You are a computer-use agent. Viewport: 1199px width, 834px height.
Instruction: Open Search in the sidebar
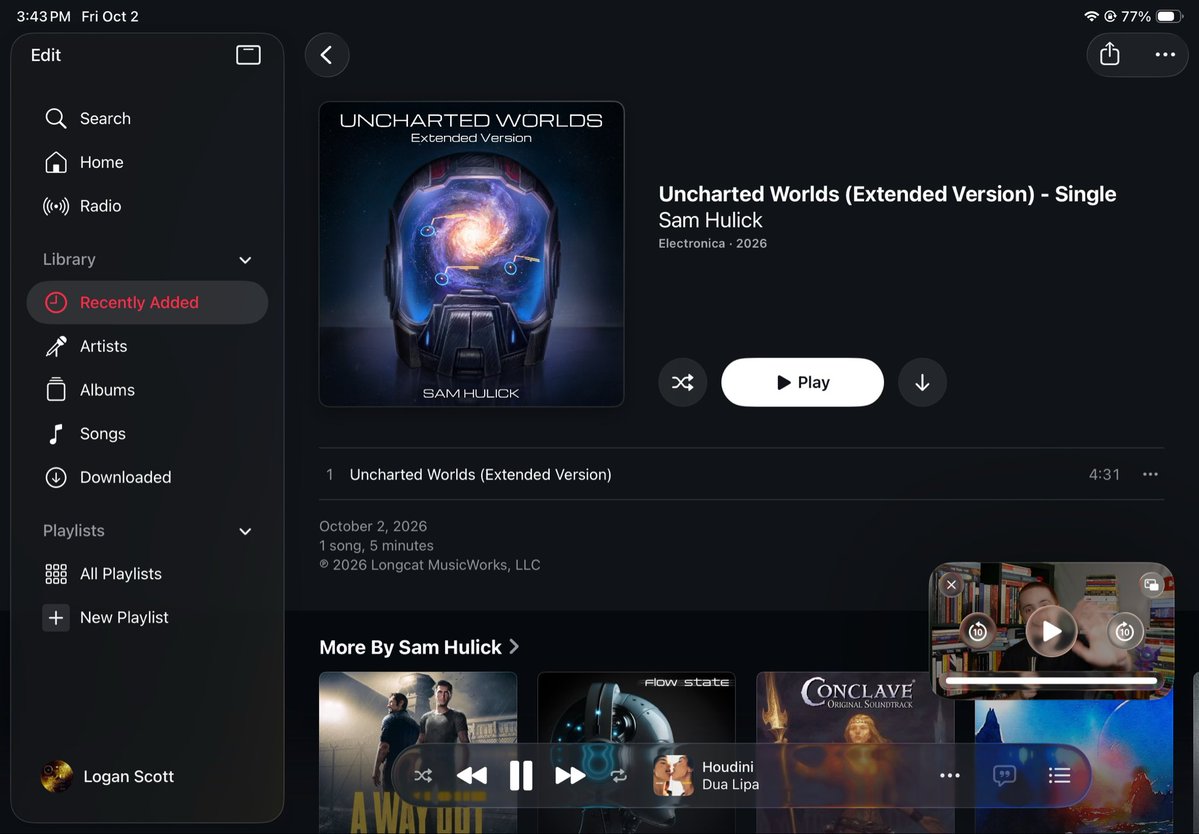click(x=147, y=118)
